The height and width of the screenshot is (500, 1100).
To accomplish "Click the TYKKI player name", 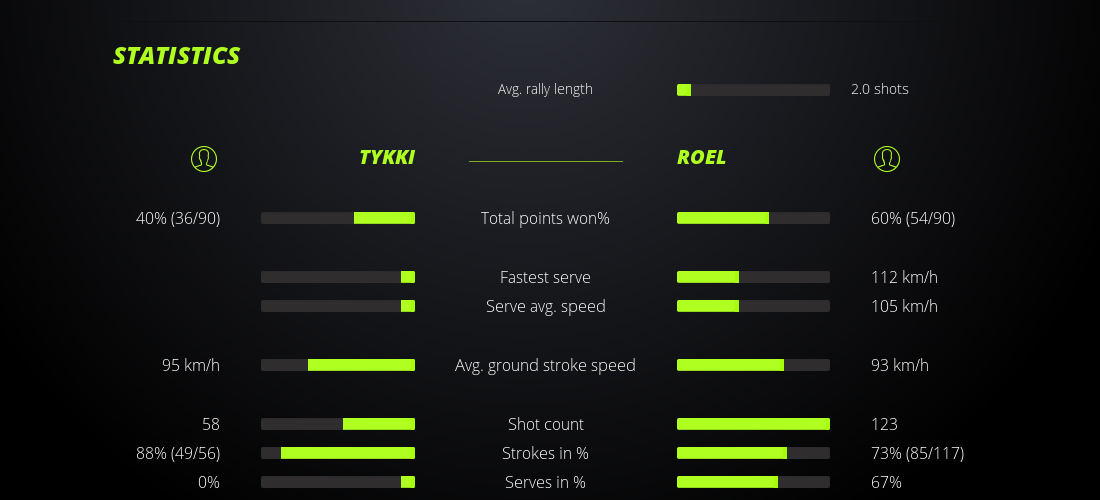I will (x=387, y=158).
